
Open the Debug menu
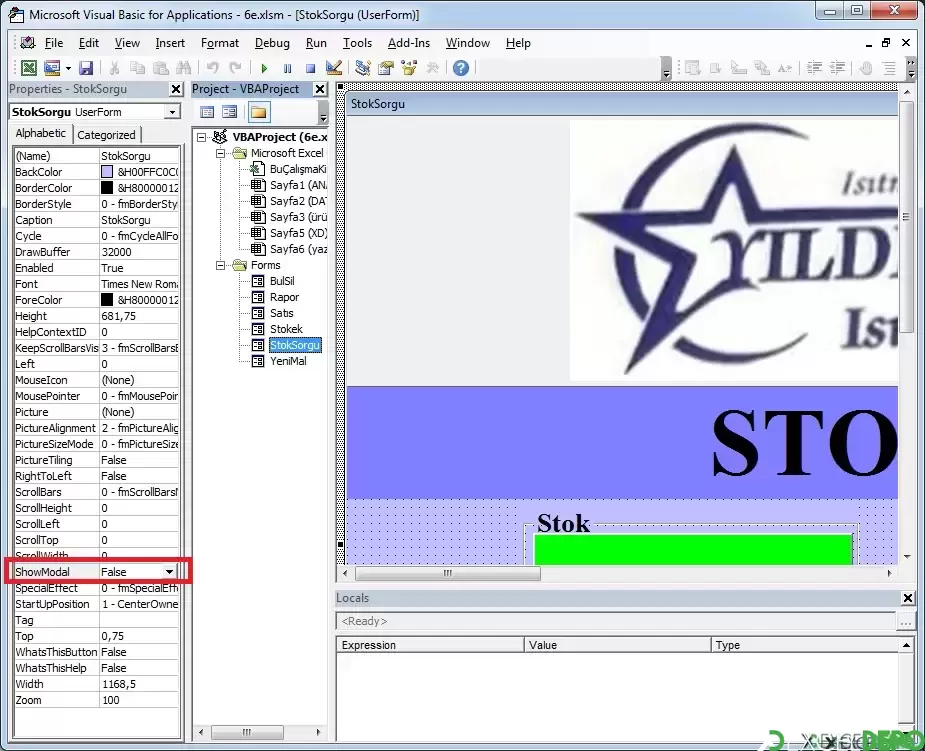point(272,43)
